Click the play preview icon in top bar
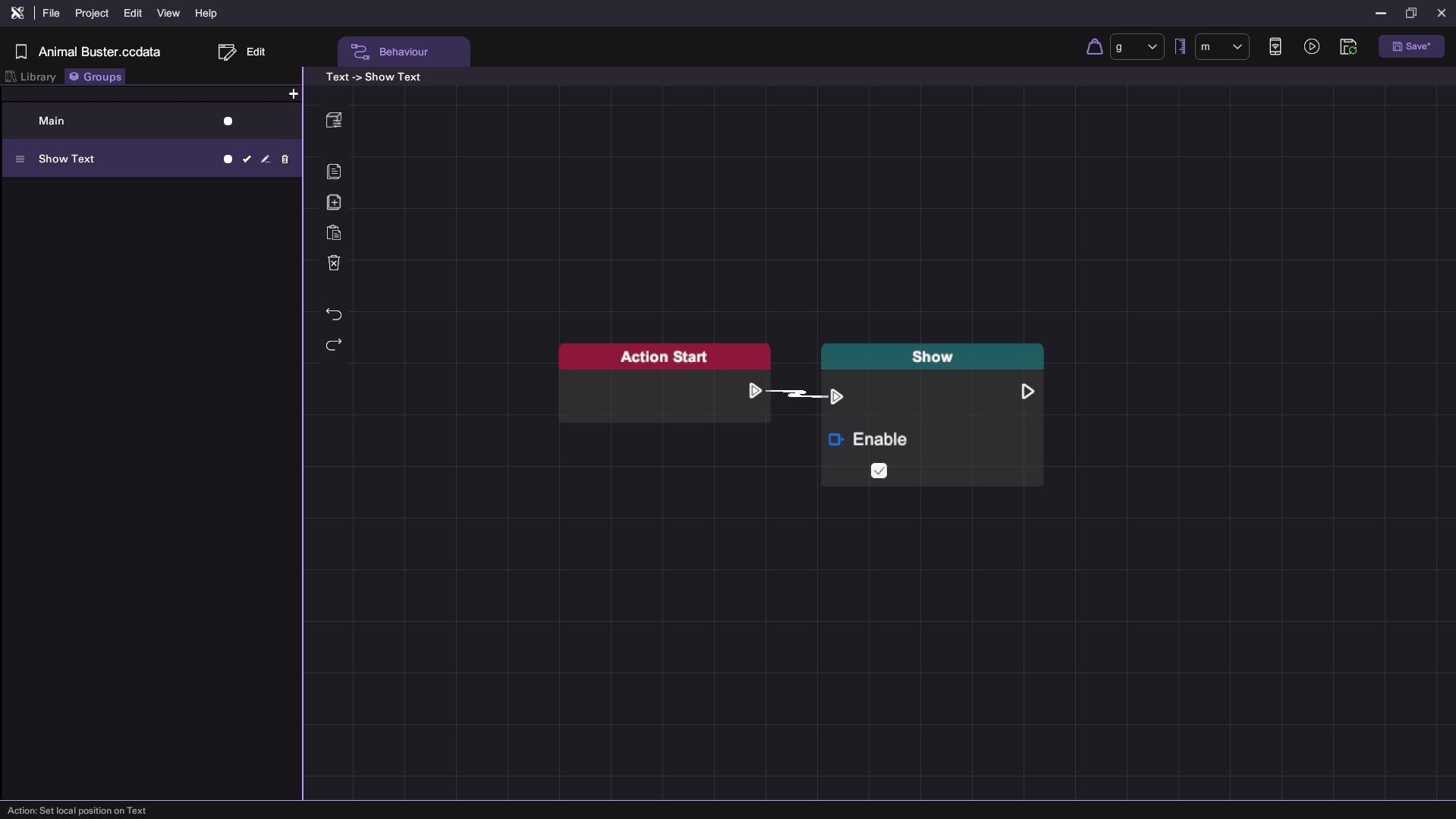Image resolution: width=1456 pixels, height=819 pixels. 1311,47
